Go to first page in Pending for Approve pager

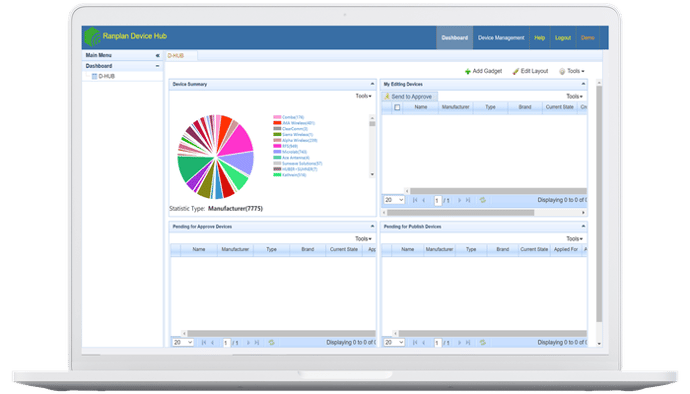(x=204, y=342)
